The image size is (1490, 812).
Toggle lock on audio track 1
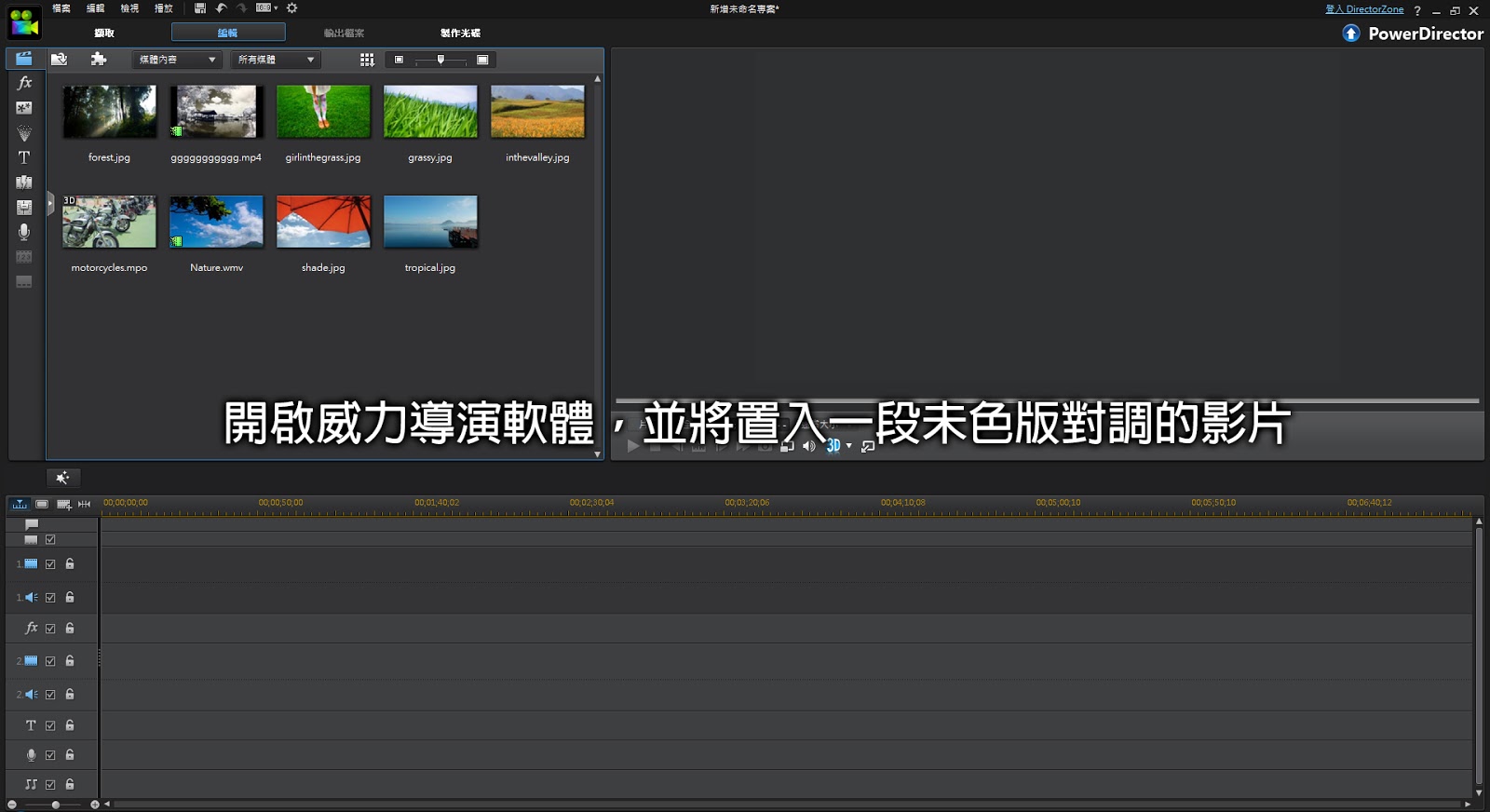click(x=70, y=598)
